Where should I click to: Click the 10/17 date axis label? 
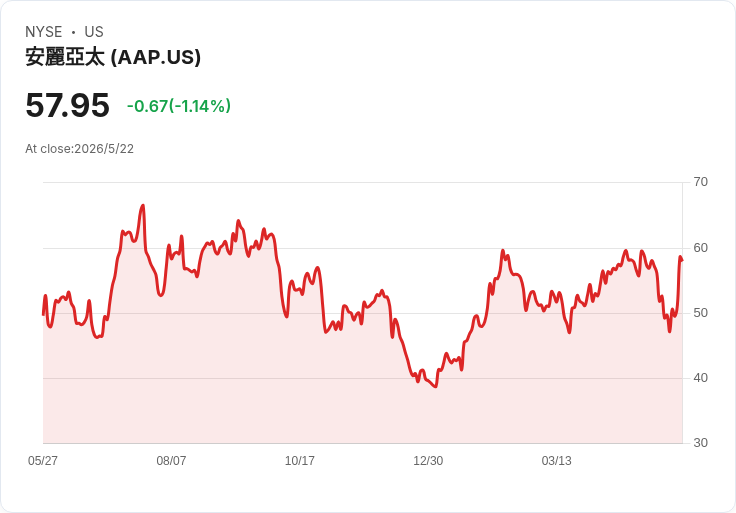tap(299, 461)
